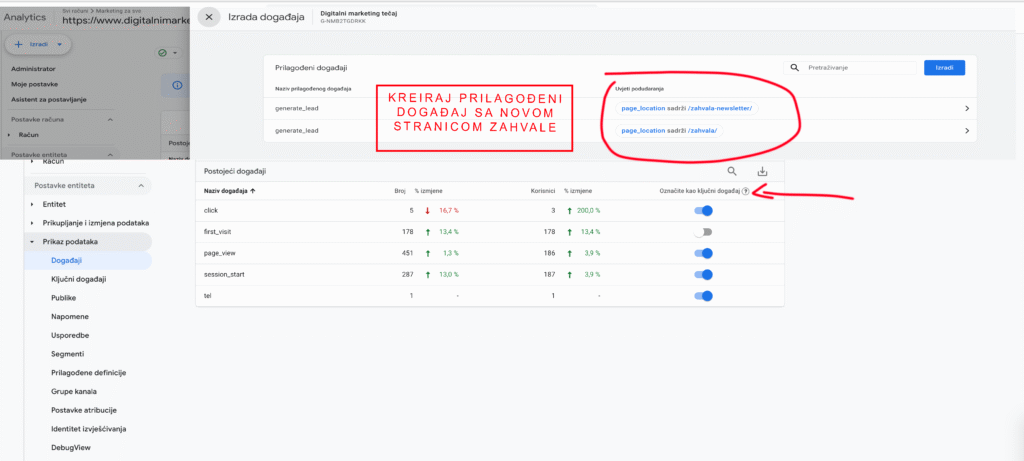Collapse the Postavke entiteta section
Viewport: 1024px width, 461px height.
click(x=142, y=186)
